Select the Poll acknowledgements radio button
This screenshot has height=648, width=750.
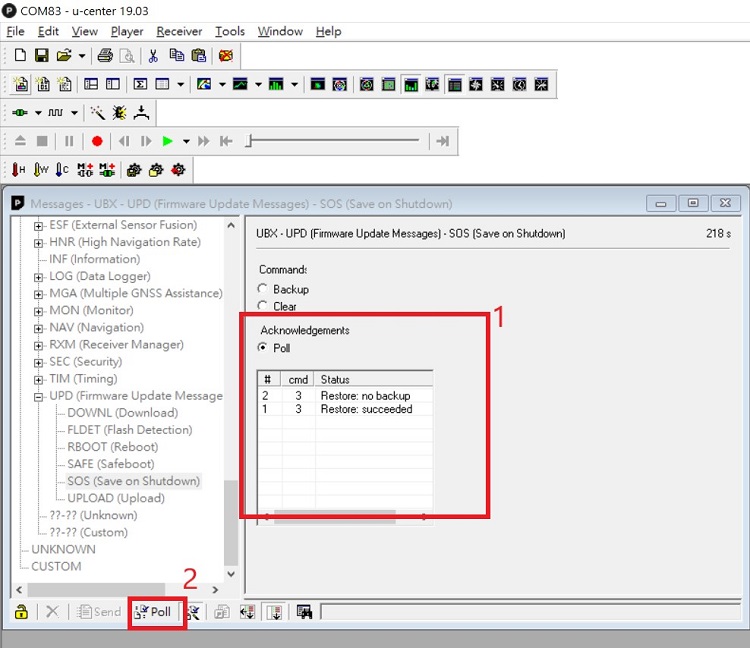(262, 348)
